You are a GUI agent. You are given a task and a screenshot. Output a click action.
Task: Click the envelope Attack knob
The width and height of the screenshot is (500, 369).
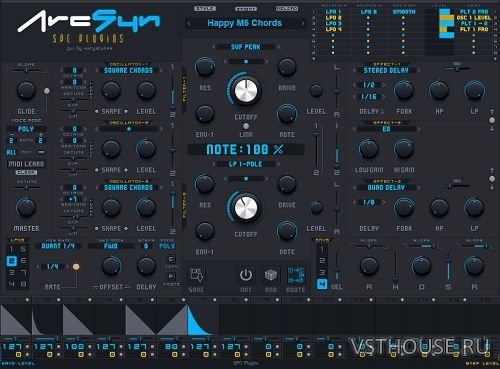point(369,266)
